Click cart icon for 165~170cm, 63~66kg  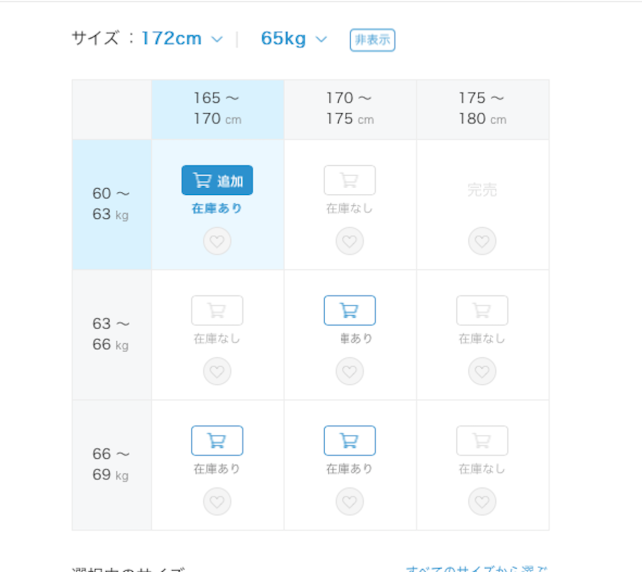[x=217, y=310]
